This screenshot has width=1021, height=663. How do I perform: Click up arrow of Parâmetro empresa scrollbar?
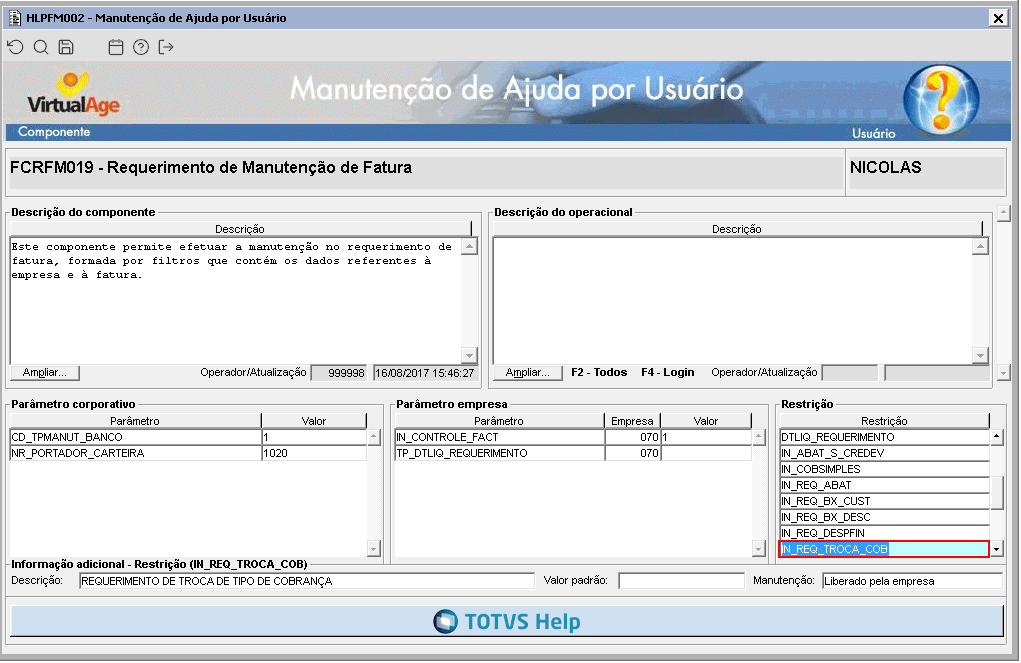[759, 437]
